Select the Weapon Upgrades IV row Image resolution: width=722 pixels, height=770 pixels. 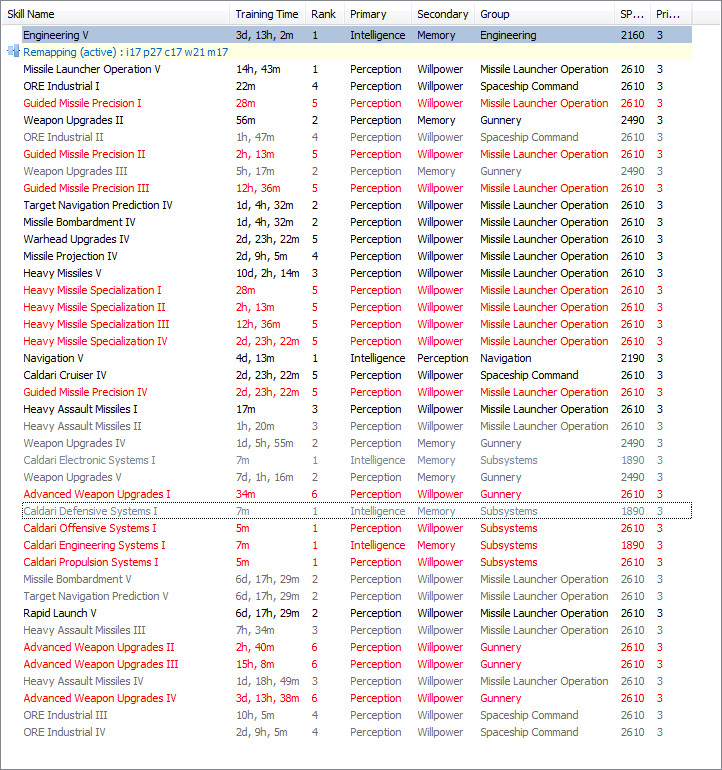(x=357, y=443)
